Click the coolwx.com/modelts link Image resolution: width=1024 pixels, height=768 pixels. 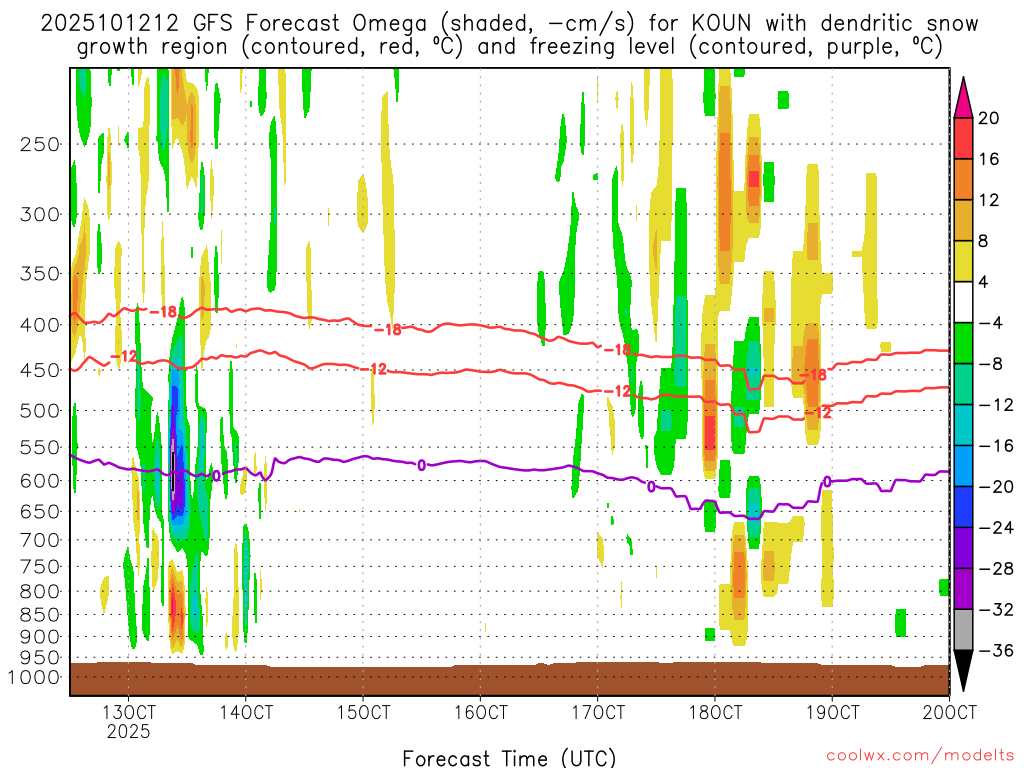point(920,756)
